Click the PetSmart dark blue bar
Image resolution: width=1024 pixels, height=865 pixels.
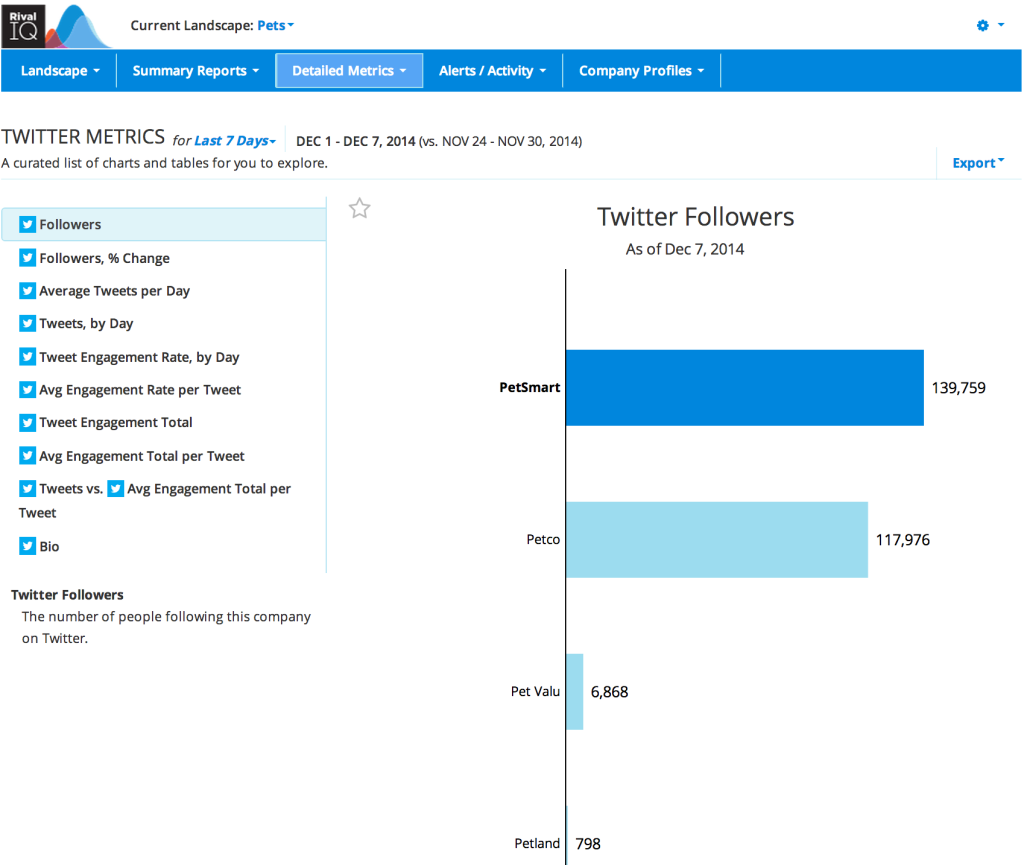[x=744, y=388]
